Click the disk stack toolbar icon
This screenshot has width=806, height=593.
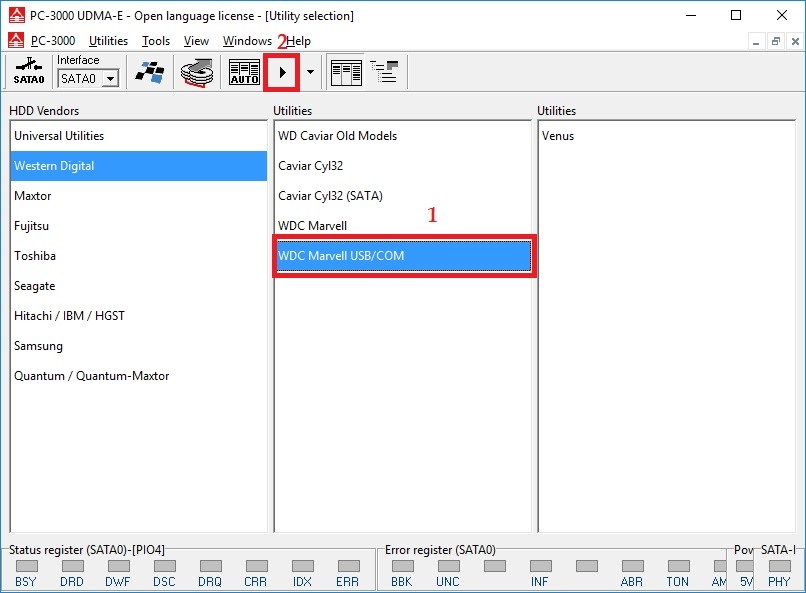[196, 72]
